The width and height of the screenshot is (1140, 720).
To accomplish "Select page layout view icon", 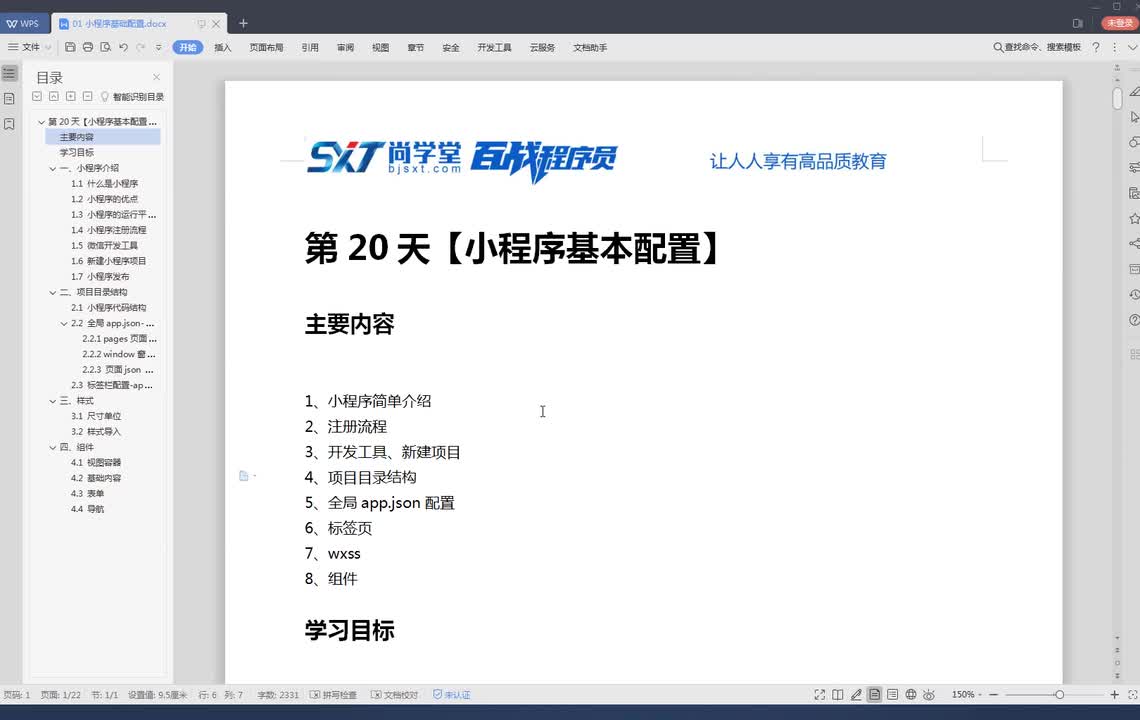I will (x=874, y=695).
